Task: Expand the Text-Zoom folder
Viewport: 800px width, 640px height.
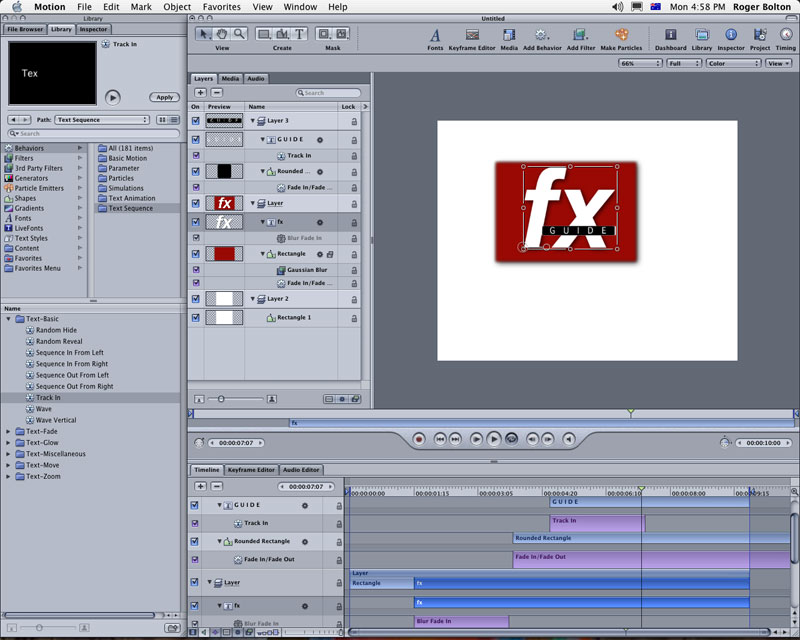Action: point(8,477)
